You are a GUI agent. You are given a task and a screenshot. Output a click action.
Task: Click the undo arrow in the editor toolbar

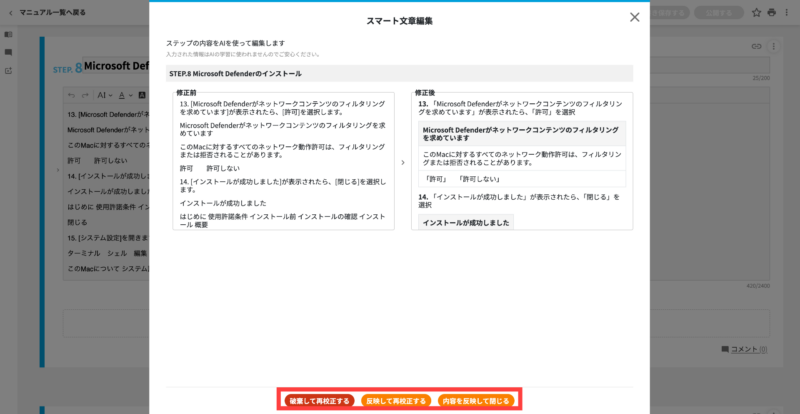pyautogui.click(x=71, y=95)
